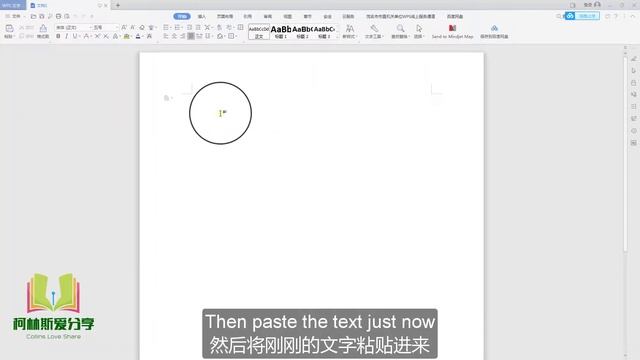Click the decrease indent icon
640x360 pixels.
pyautogui.click(x=189, y=27)
